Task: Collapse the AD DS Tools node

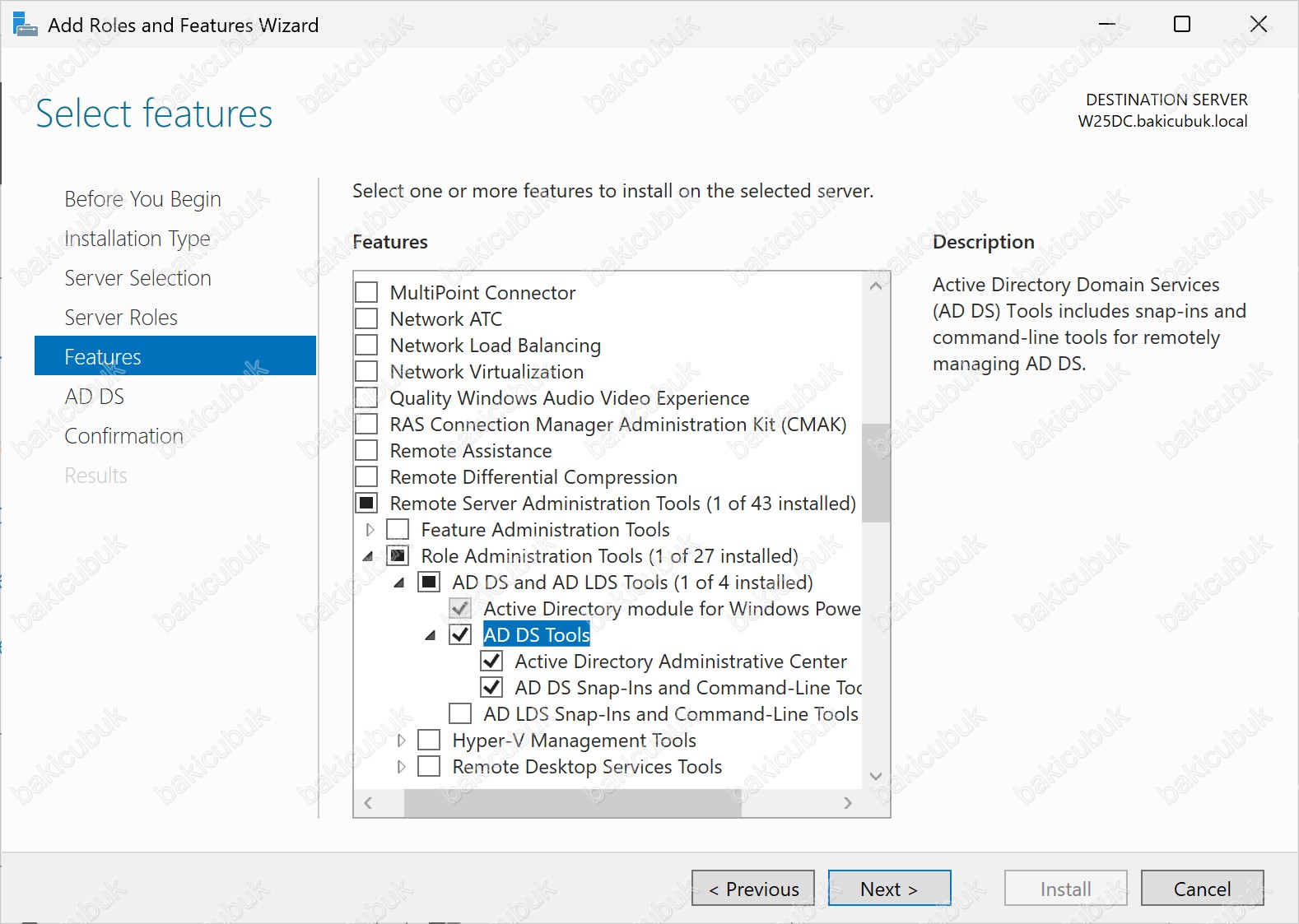Action: 431,635
